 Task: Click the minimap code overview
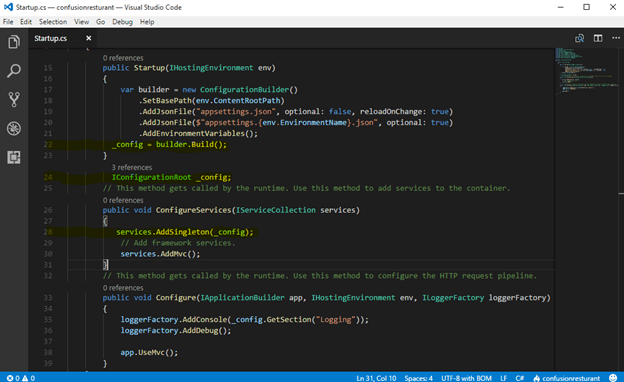(x=587, y=72)
